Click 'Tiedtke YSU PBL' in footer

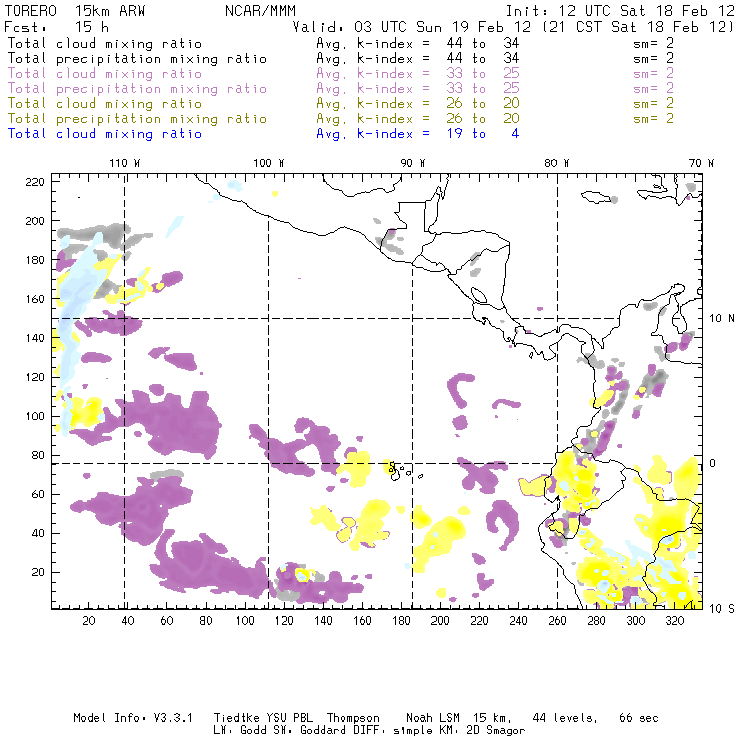(263, 718)
